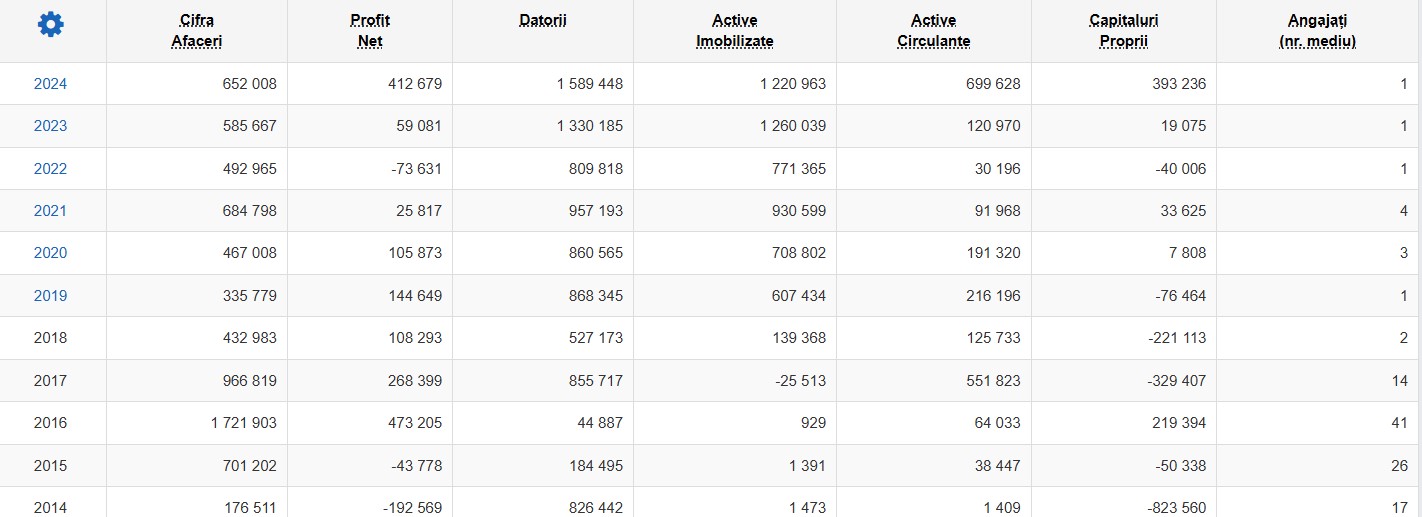Viewport: 1422px width, 517px height.
Task: Click turnover value 467 008
Action: [x=249, y=253]
